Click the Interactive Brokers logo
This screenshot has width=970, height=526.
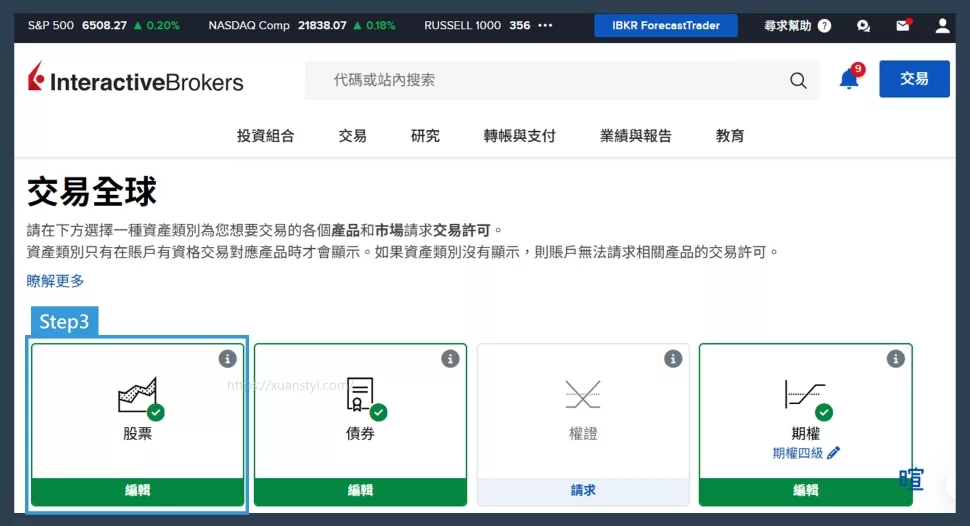[x=136, y=79]
